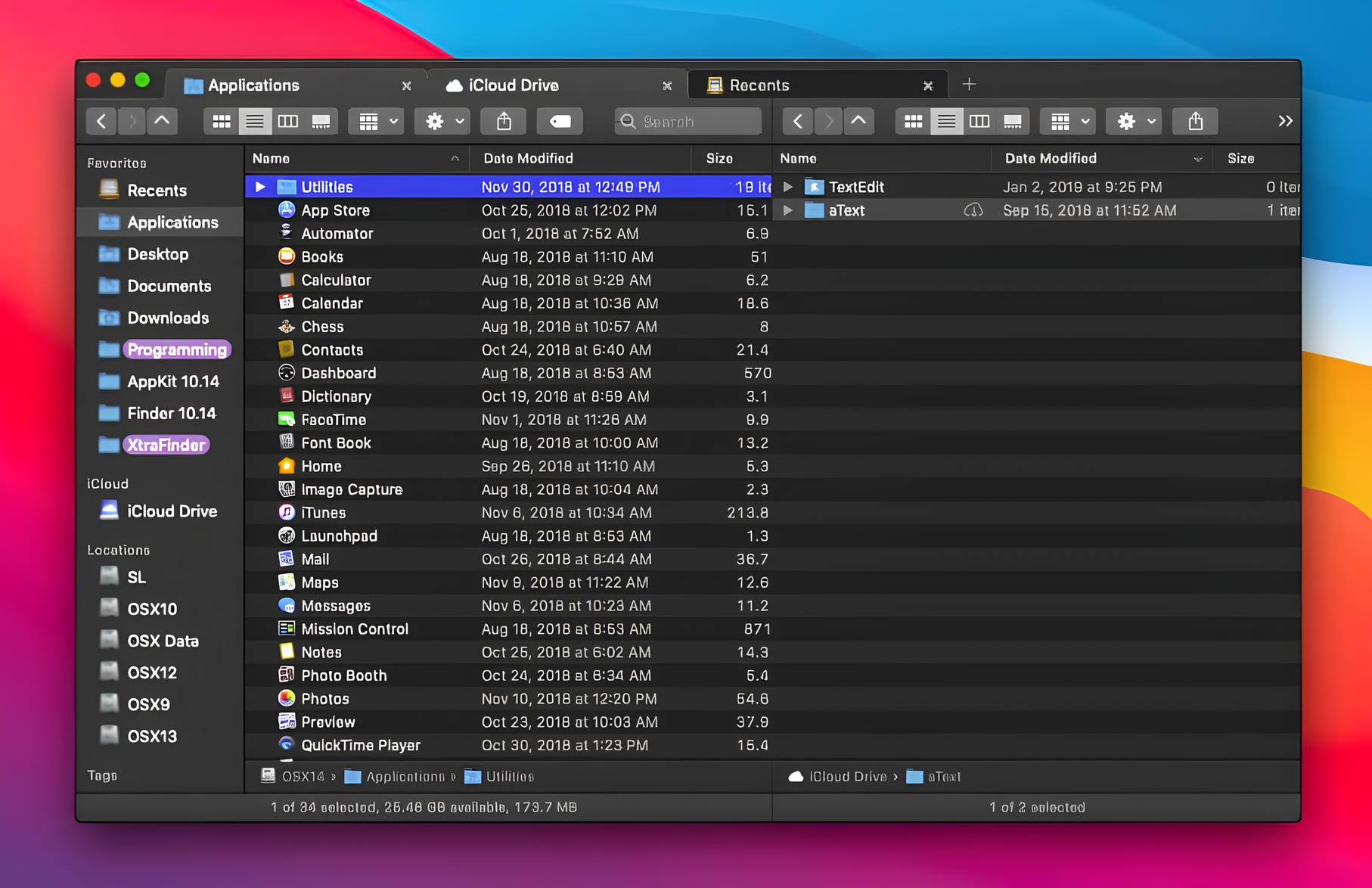Expand the TextEdit item in the right pane
The height and width of the screenshot is (888, 1372).
[787, 186]
